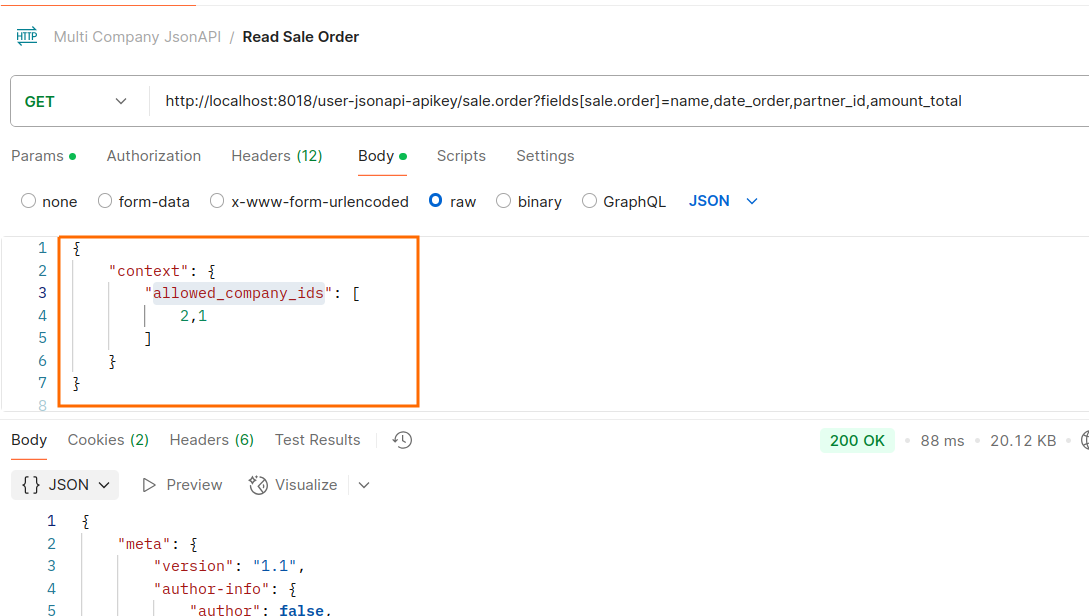Click the network globe icon beside response size
1089x616 pixels.
click(x=1084, y=440)
